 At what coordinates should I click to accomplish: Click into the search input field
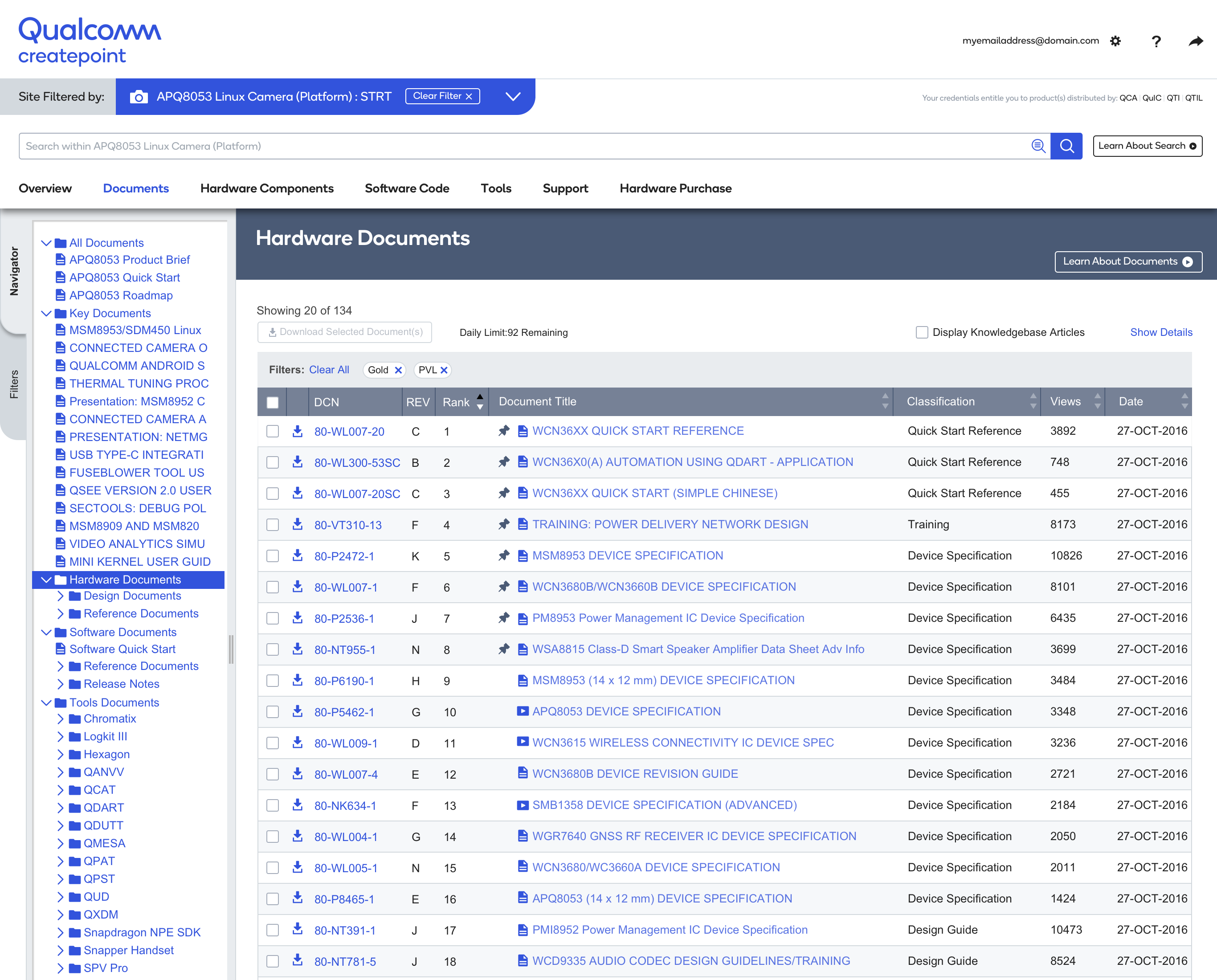tap(508, 146)
